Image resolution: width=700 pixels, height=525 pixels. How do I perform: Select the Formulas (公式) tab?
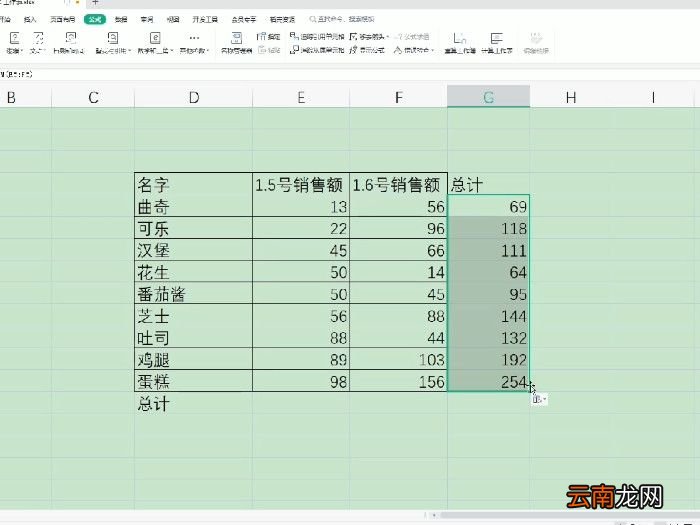95,19
